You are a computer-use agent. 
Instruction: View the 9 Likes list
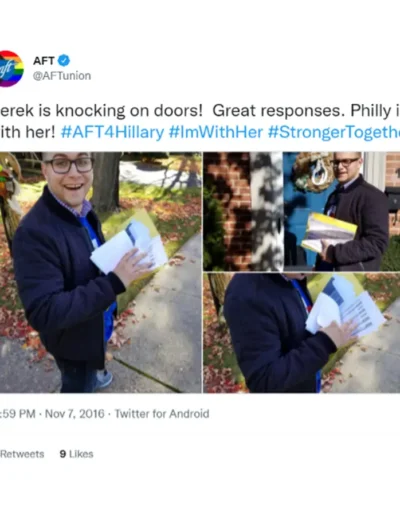(x=76, y=454)
